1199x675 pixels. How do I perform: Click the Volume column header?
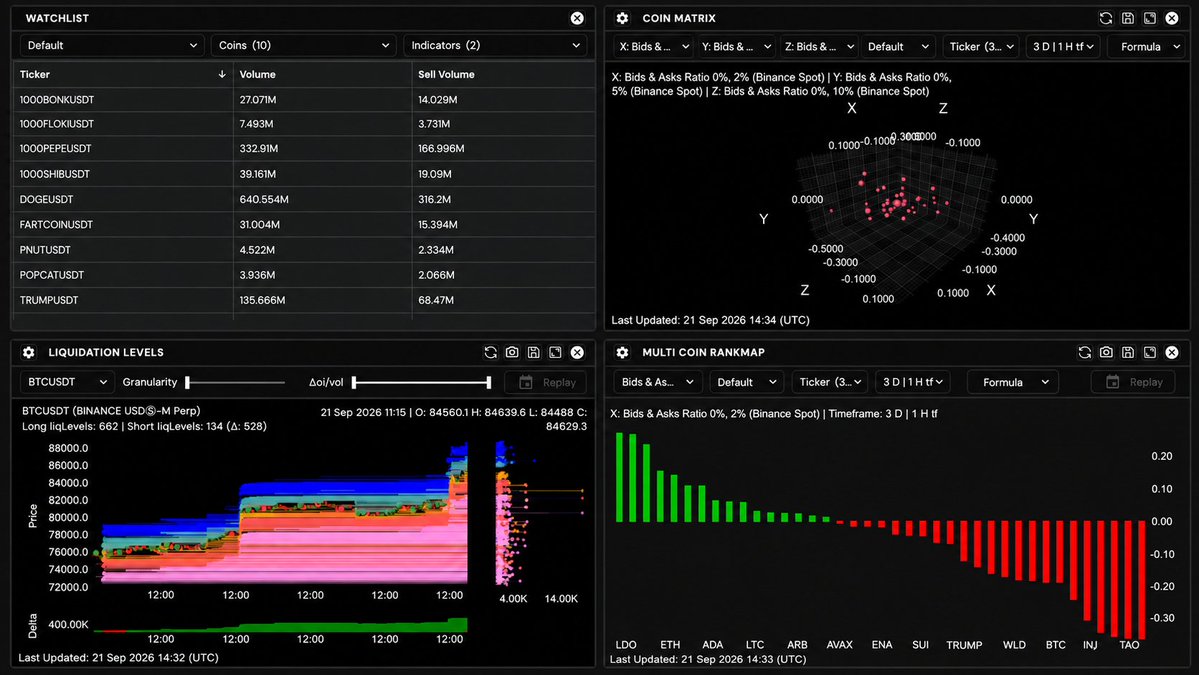257,74
